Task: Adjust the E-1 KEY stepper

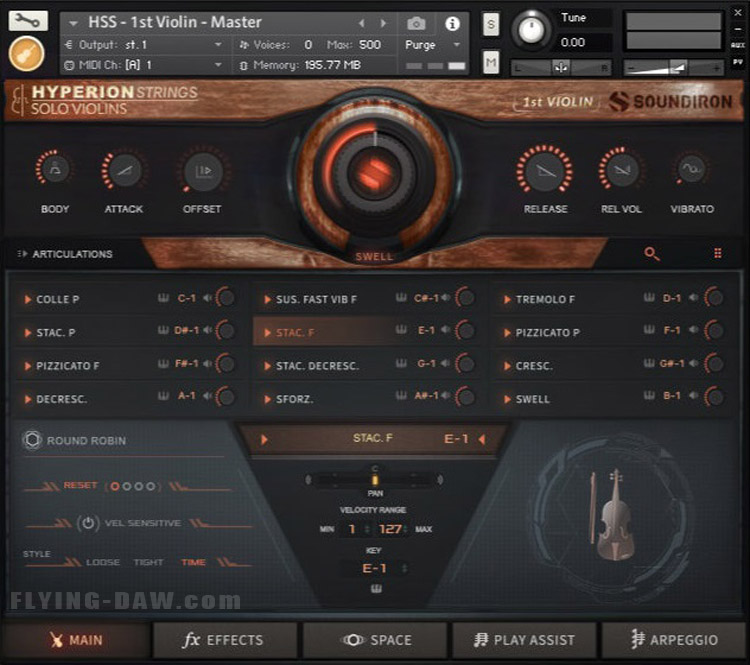Action: click(405, 568)
